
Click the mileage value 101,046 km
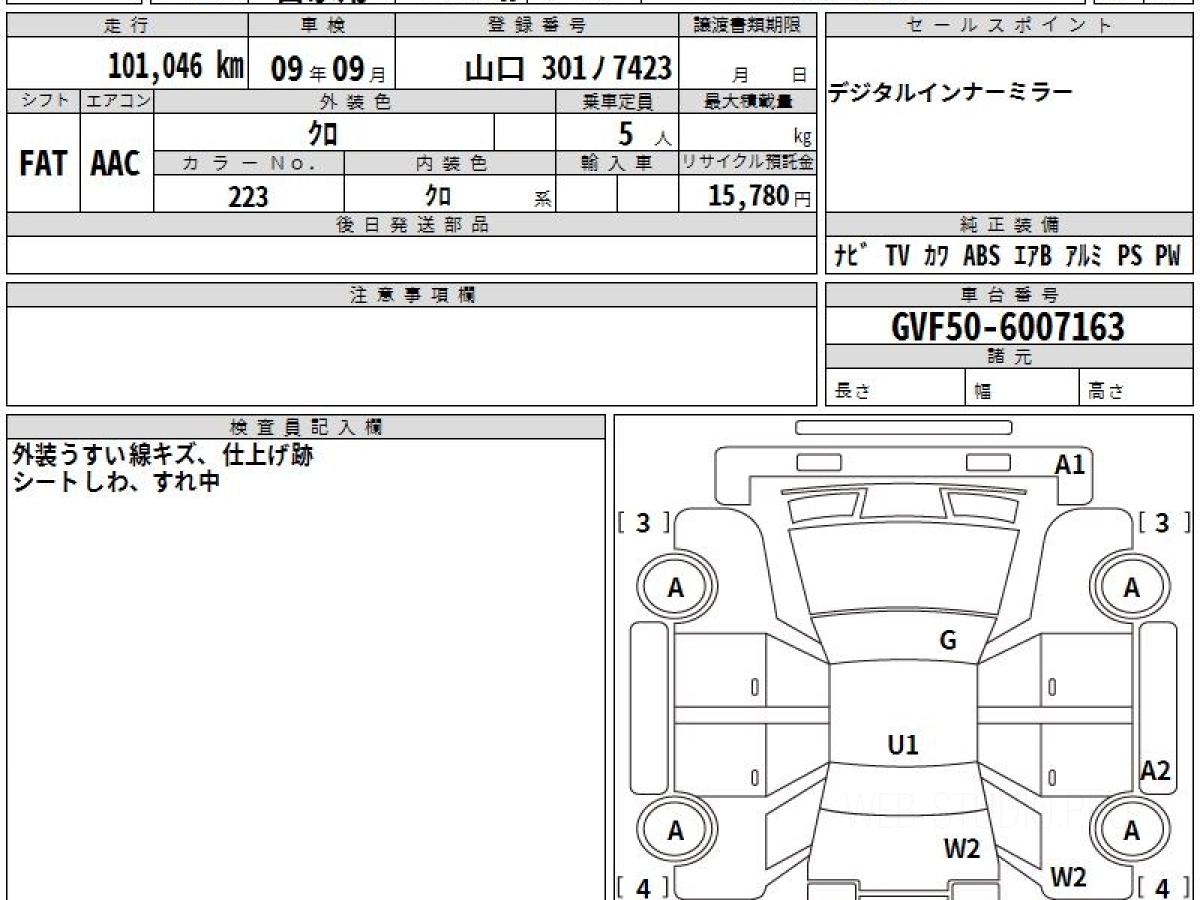coord(175,67)
